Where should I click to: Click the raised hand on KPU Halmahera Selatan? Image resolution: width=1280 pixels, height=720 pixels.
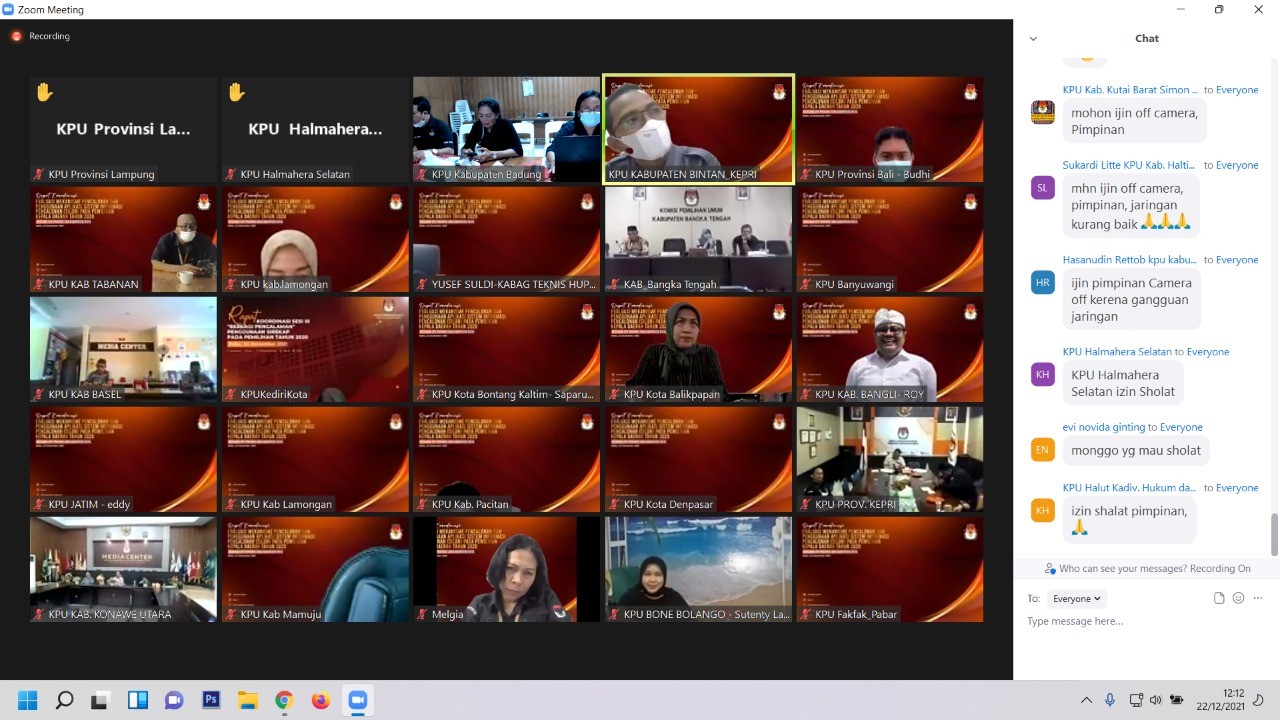pos(236,92)
